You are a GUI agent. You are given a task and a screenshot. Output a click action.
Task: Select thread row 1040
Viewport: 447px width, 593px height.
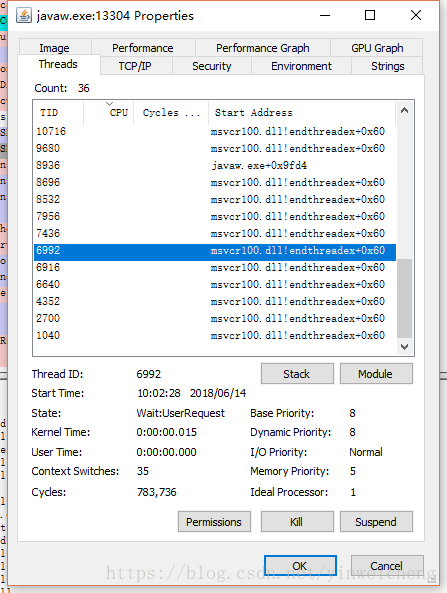215,335
